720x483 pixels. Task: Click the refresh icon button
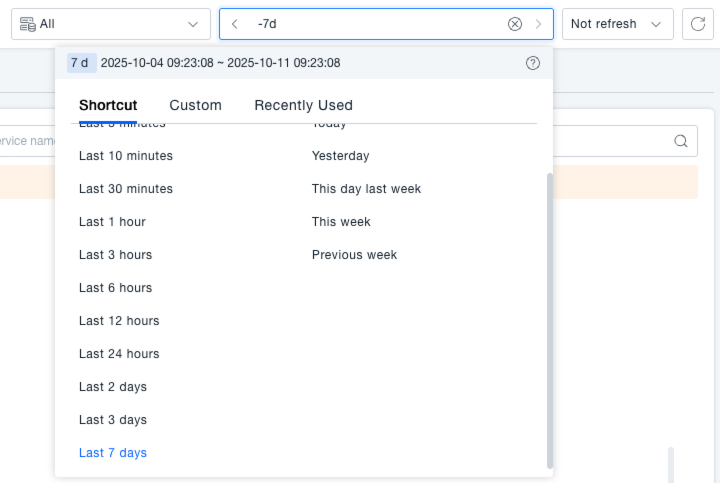pos(698,24)
